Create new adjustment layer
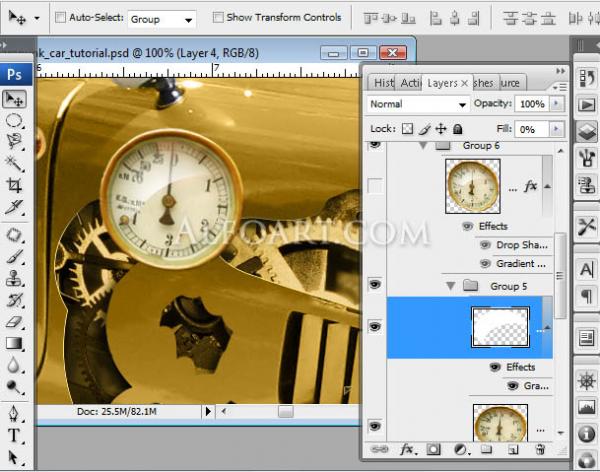This screenshot has width=600, height=472. pyautogui.click(x=461, y=449)
